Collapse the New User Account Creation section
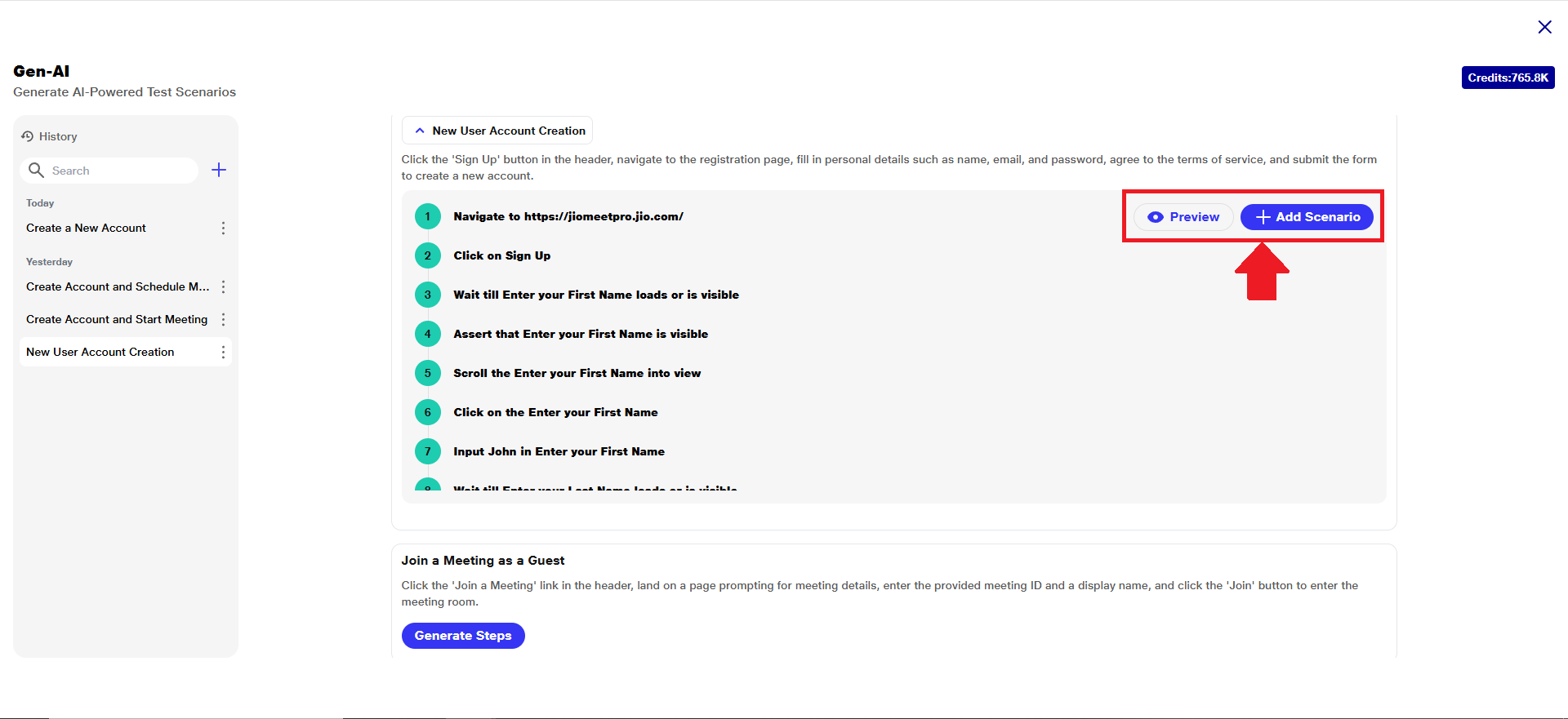Screen dimensions: 1568x719 [420, 131]
